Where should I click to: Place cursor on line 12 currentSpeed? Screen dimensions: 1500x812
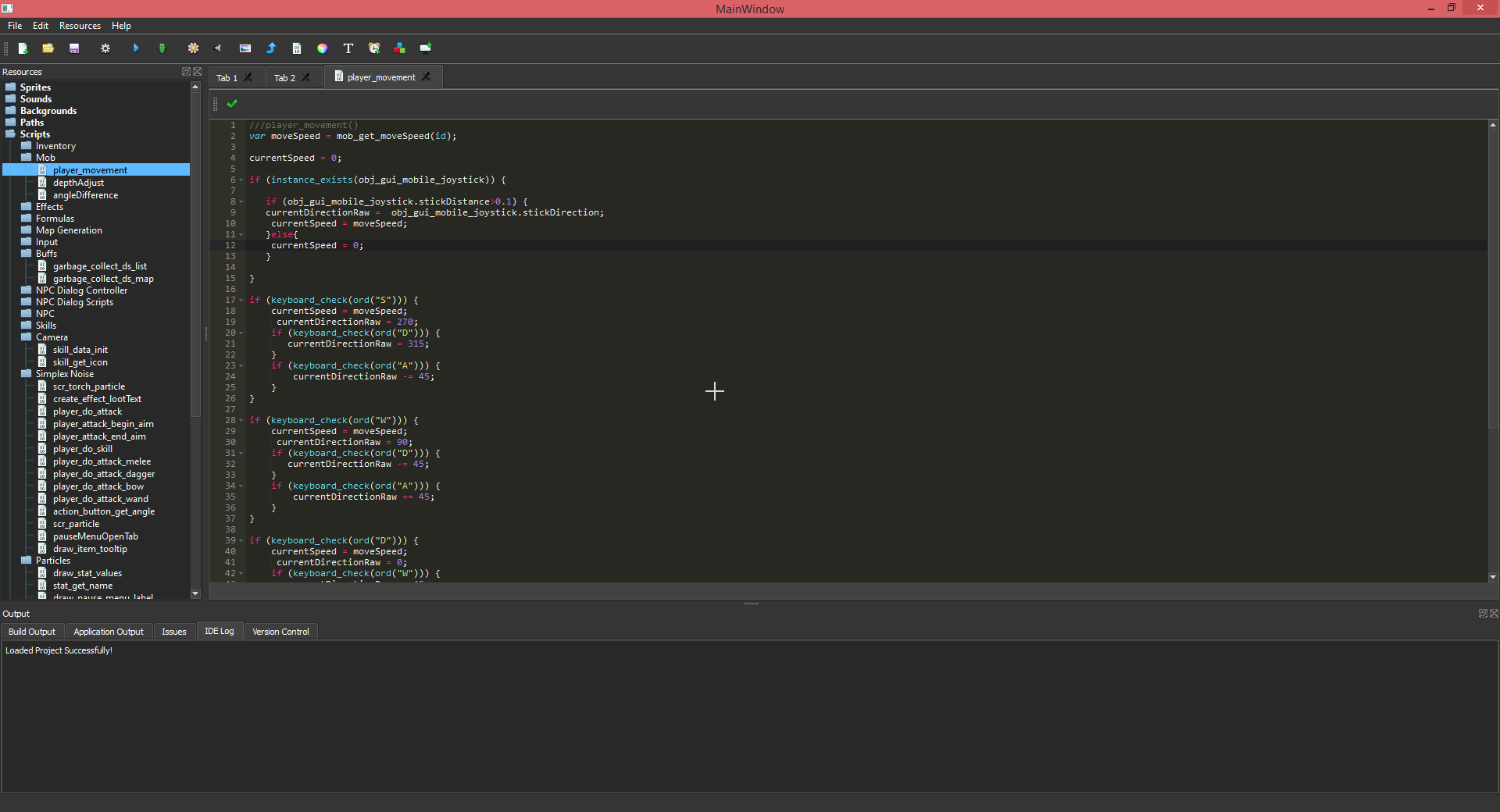(304, 245)
